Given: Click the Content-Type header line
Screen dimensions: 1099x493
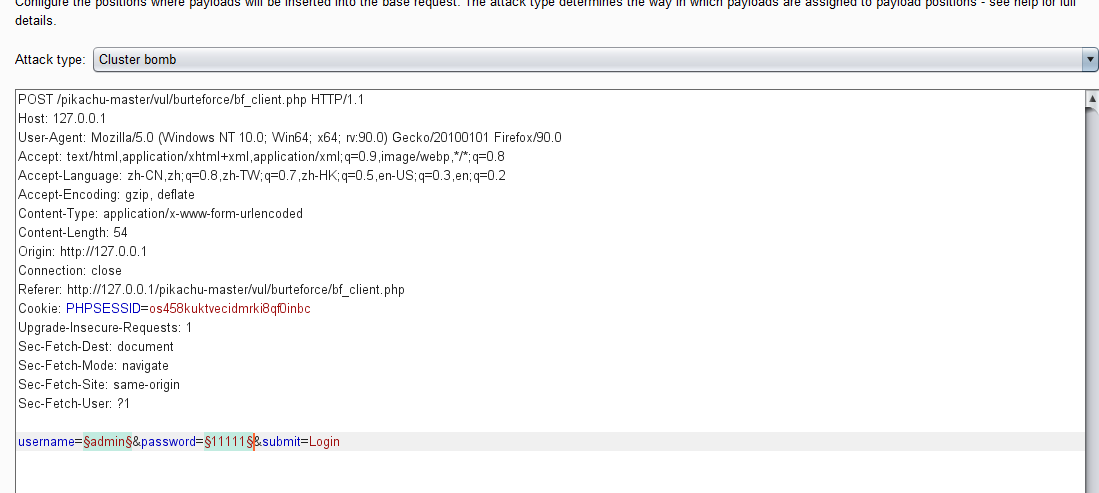Looking at the screenshot, I should tap(161, 213).
